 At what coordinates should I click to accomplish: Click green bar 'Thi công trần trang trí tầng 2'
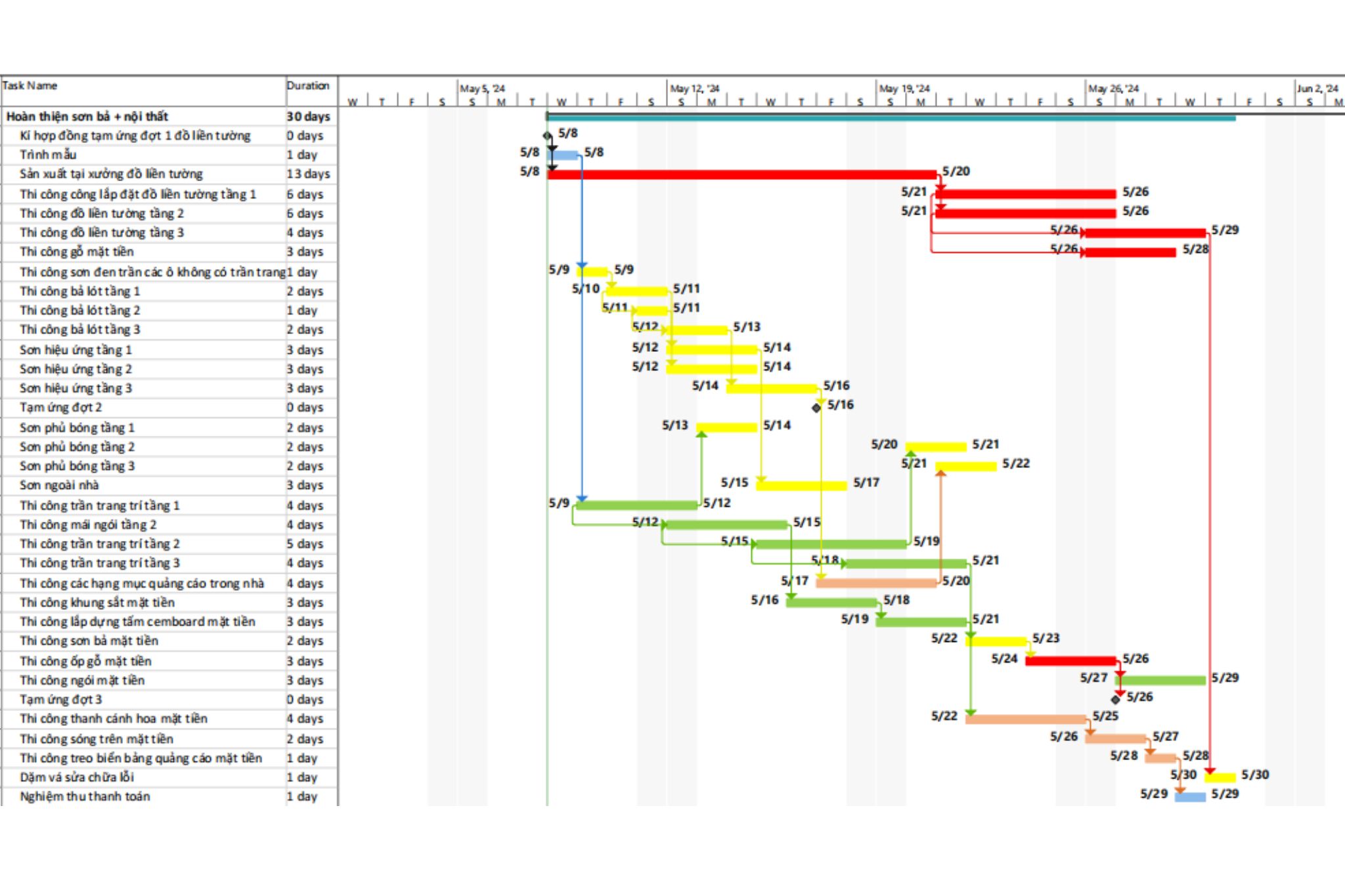coord(831,544)
